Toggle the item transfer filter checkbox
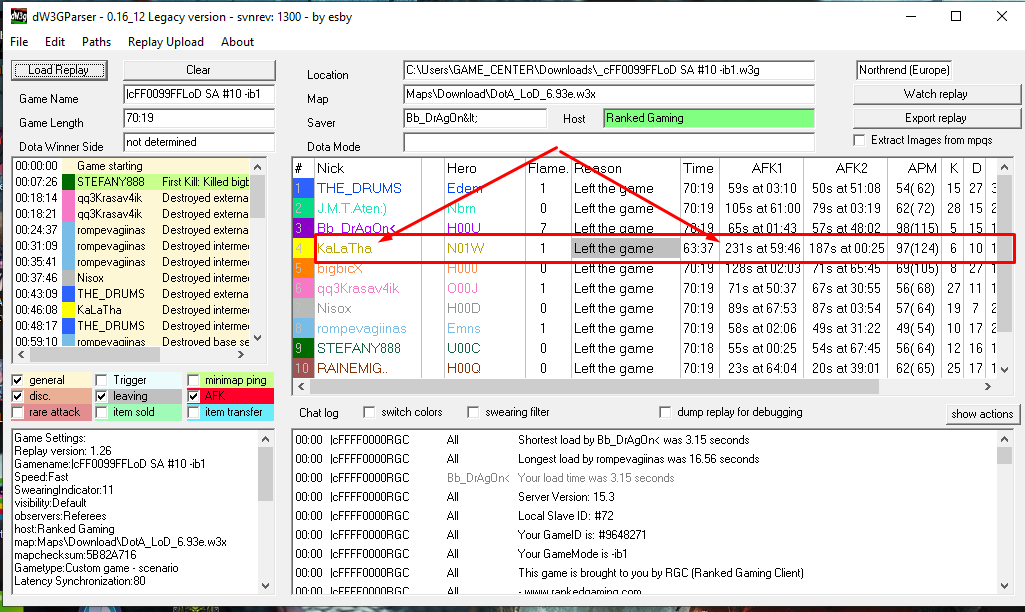This screenshot has width=1025, height=612. click(193, 413)
